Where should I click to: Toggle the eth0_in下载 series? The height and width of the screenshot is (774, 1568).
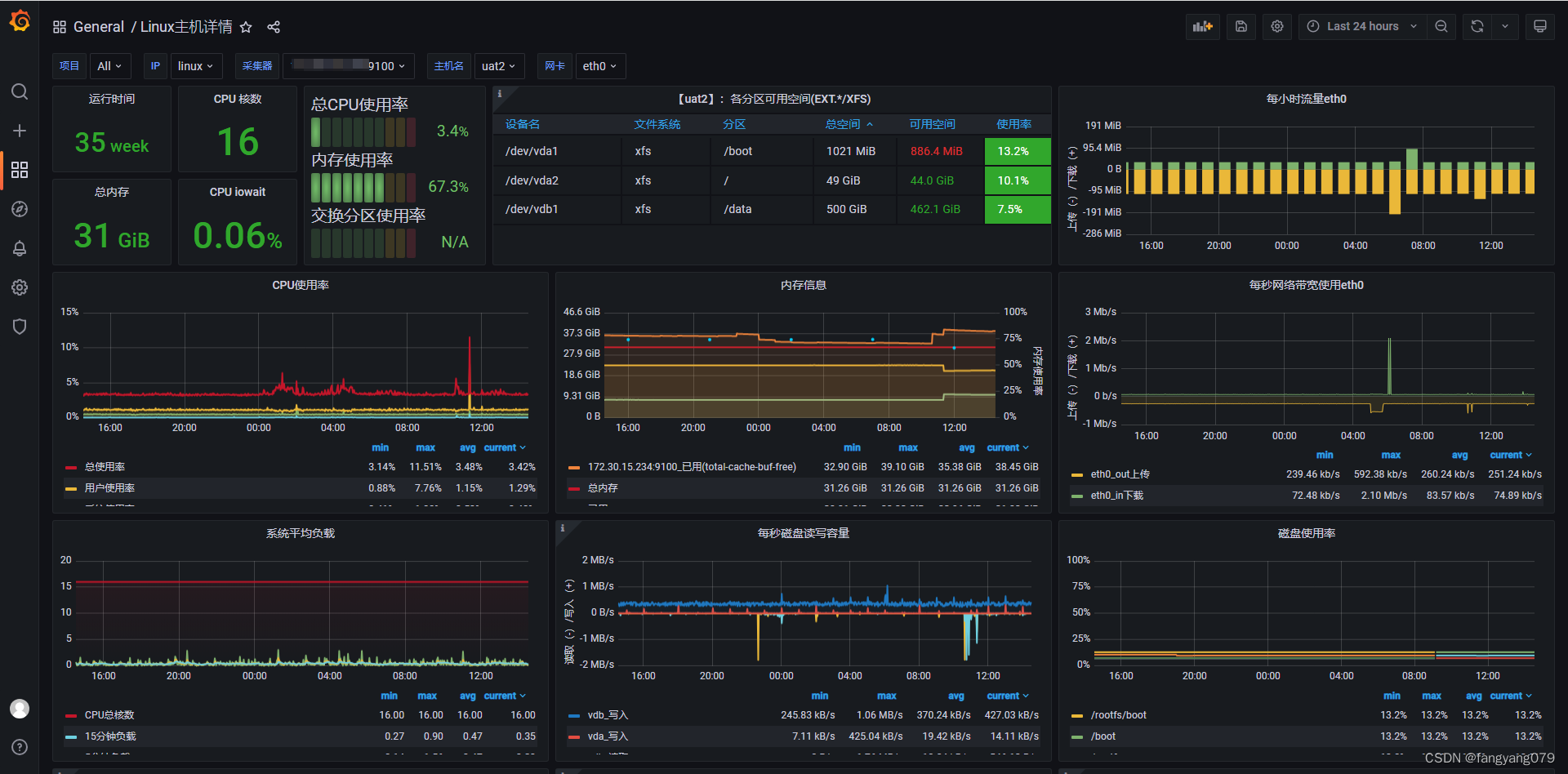[x=1116, y=496]
